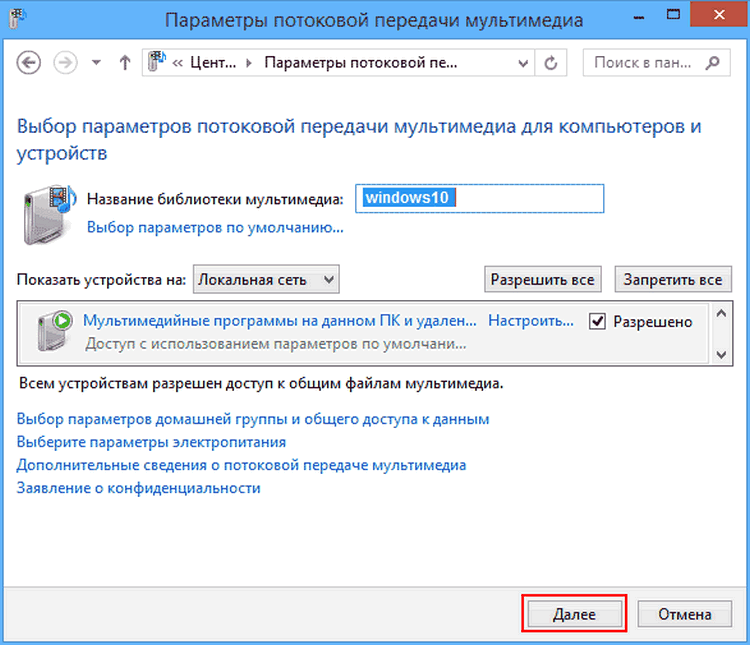The image size is (750, 645).
Task: Refresh the address bar location
Action: [551, 62]
